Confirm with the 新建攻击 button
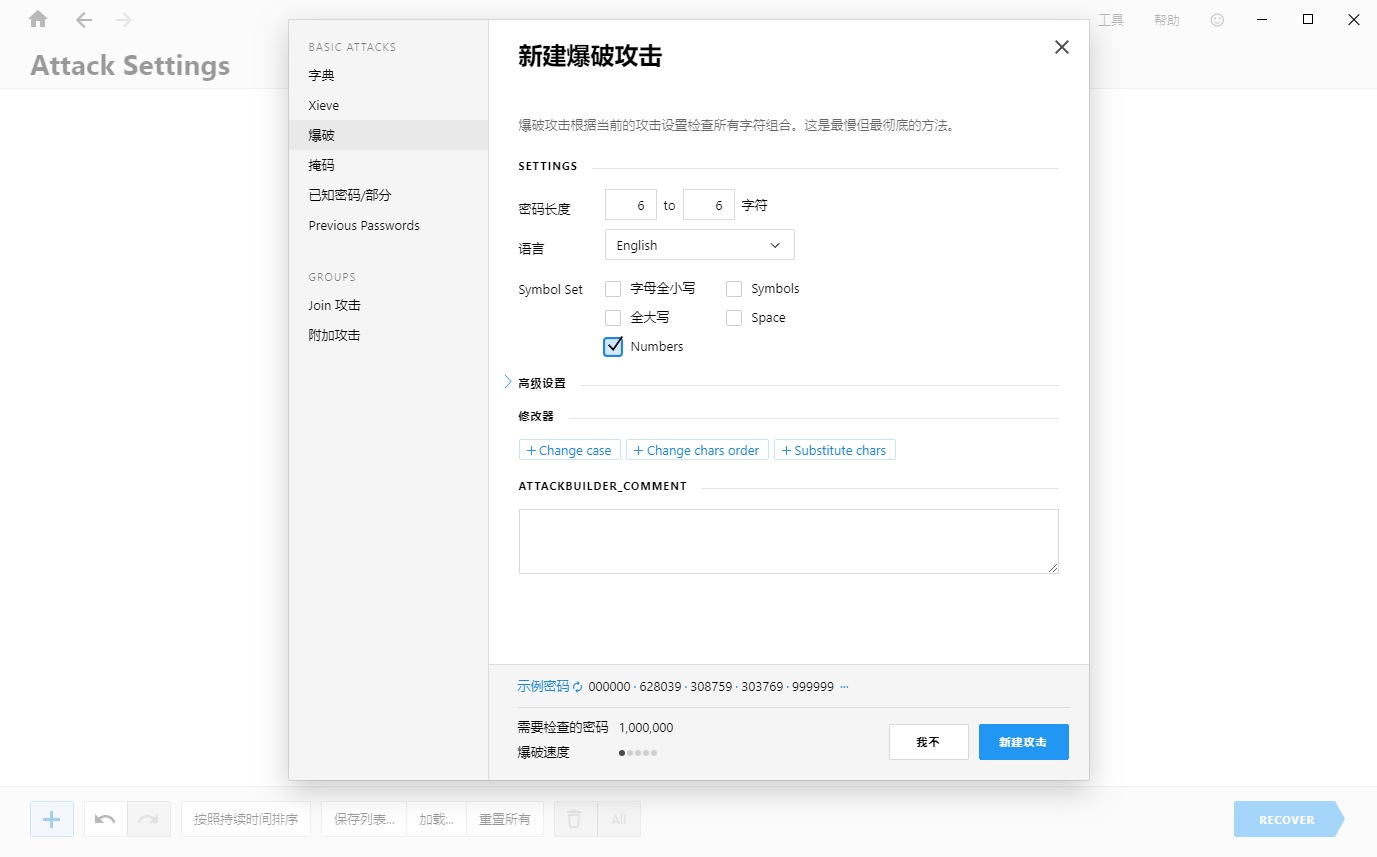This screenshot has width=1377, height=857. tap(1024, 742)
